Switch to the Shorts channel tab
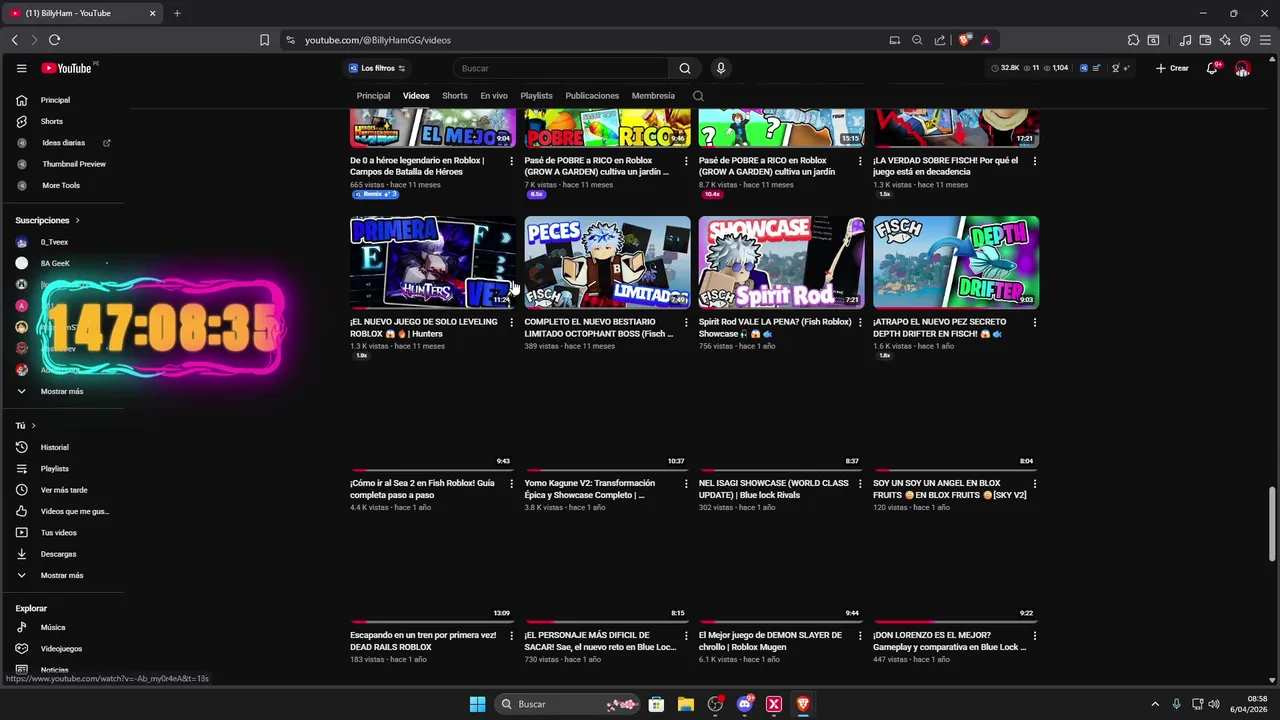 click(455, 96)
